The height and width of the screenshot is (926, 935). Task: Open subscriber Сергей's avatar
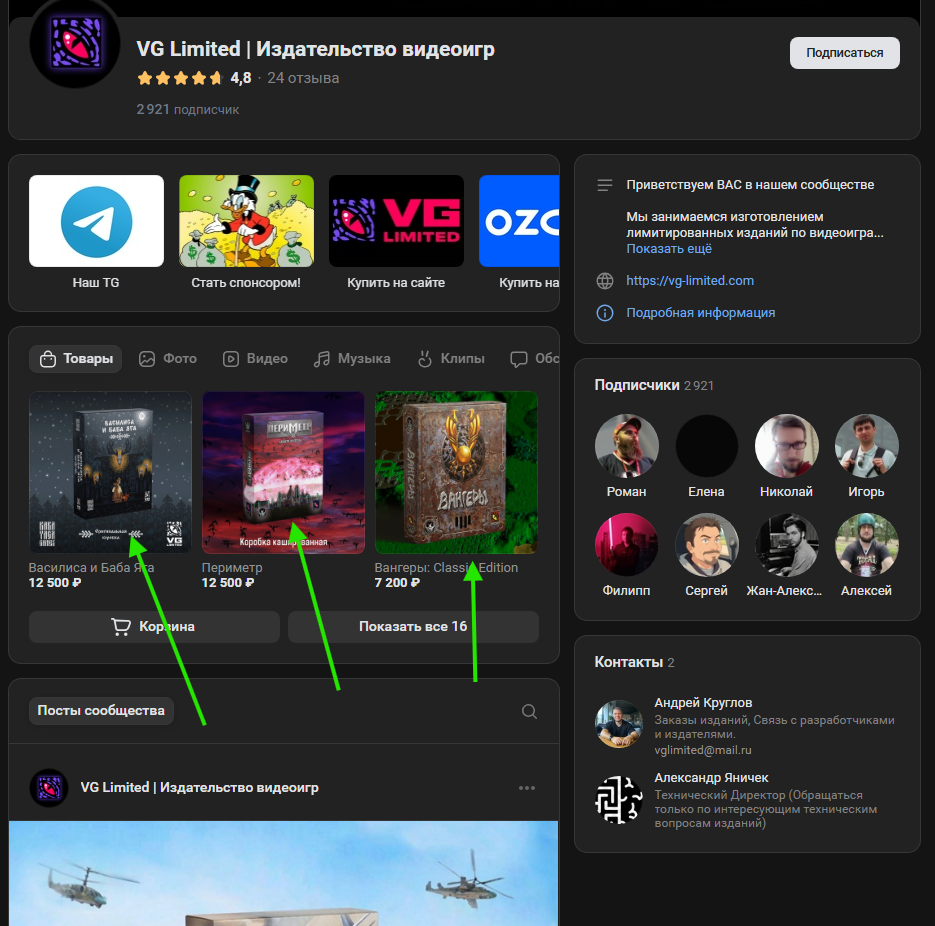pos(707,545)
